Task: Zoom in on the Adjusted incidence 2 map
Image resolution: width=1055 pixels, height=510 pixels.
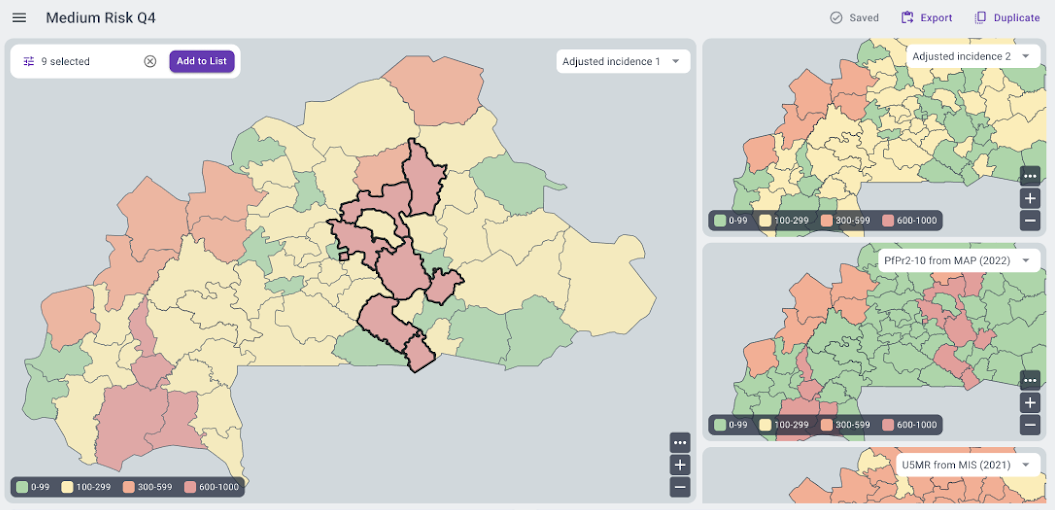Action: click(1030, 198)
